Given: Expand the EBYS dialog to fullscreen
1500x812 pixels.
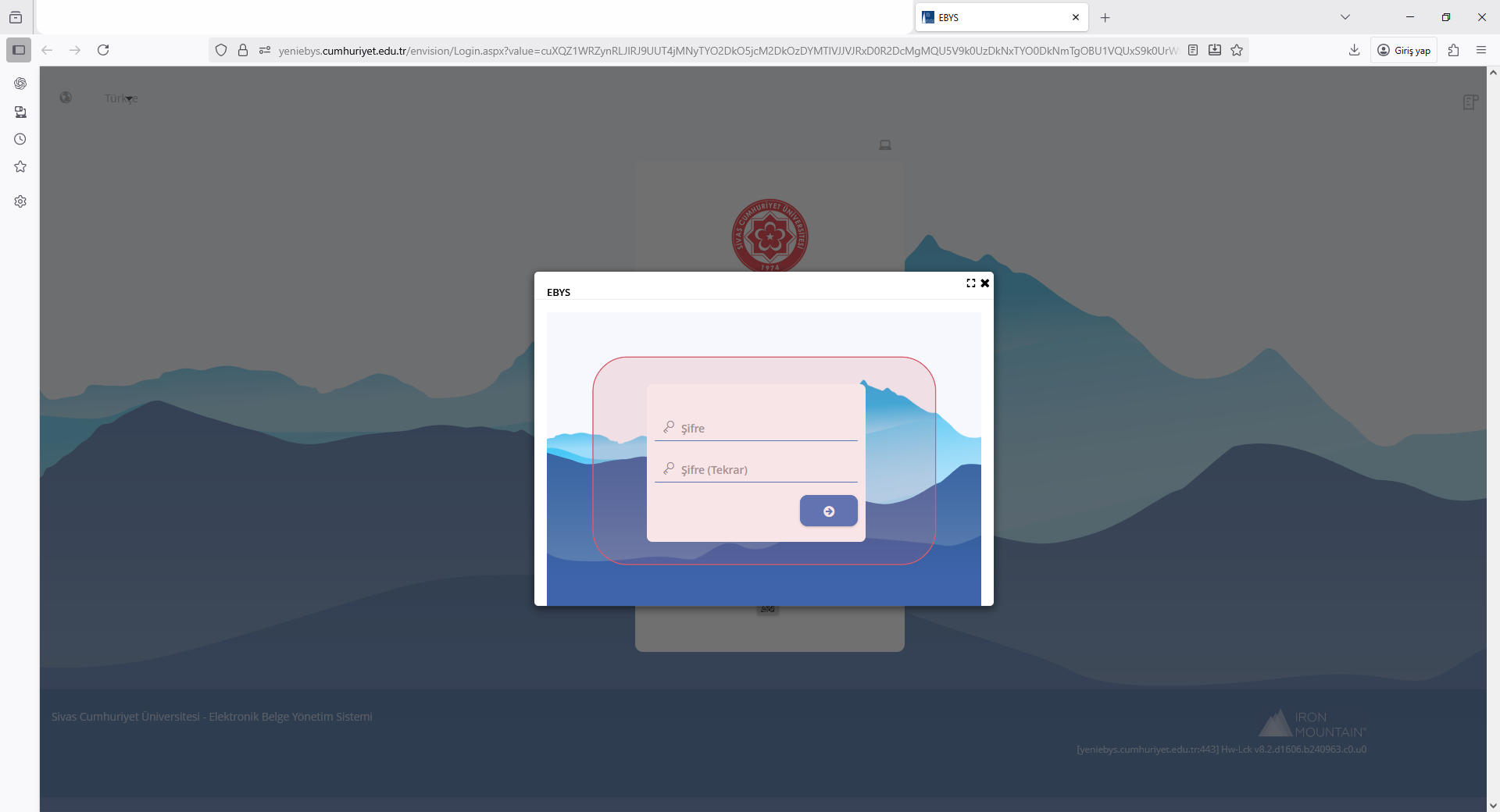Looking at the screenshot, I should [x=971, y=283].
